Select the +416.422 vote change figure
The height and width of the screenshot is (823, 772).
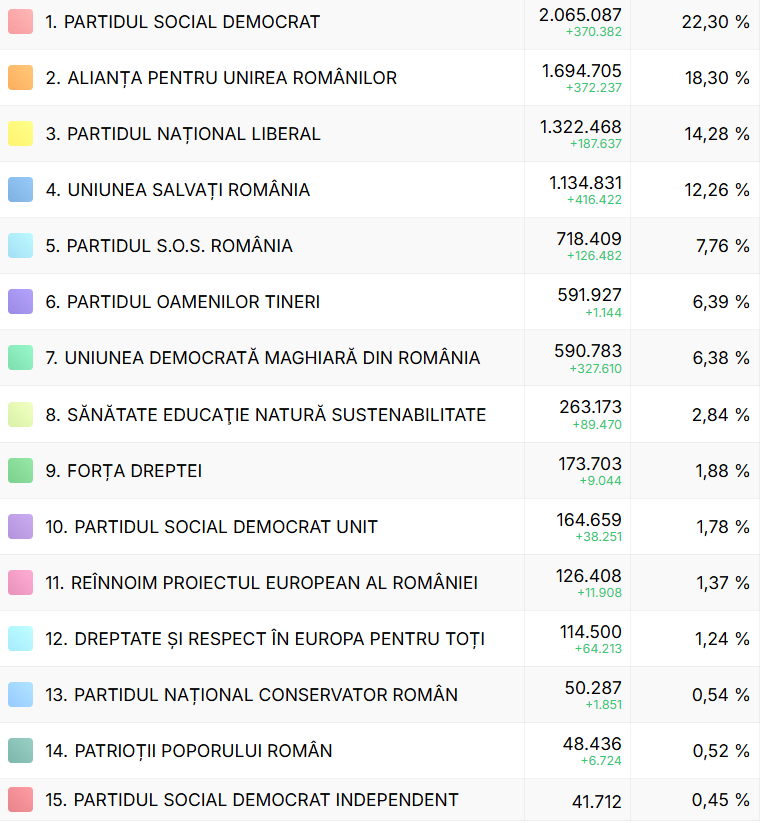pos(593,200)
